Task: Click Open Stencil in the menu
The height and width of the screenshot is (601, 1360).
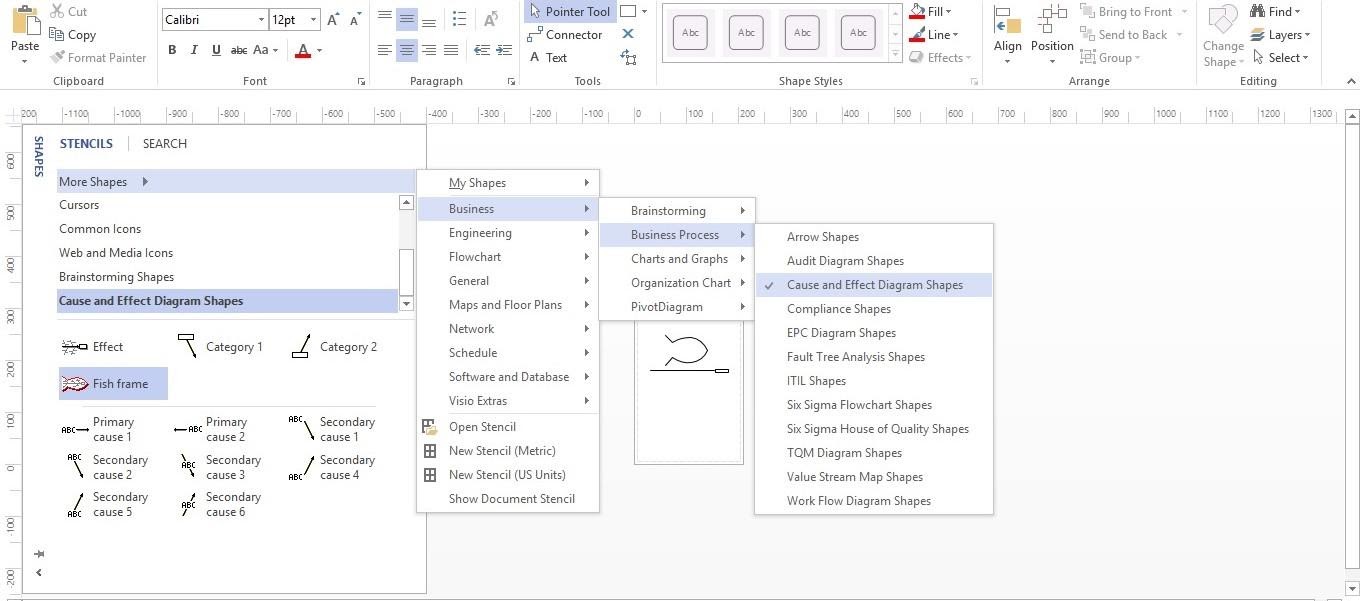Action: 482,426
